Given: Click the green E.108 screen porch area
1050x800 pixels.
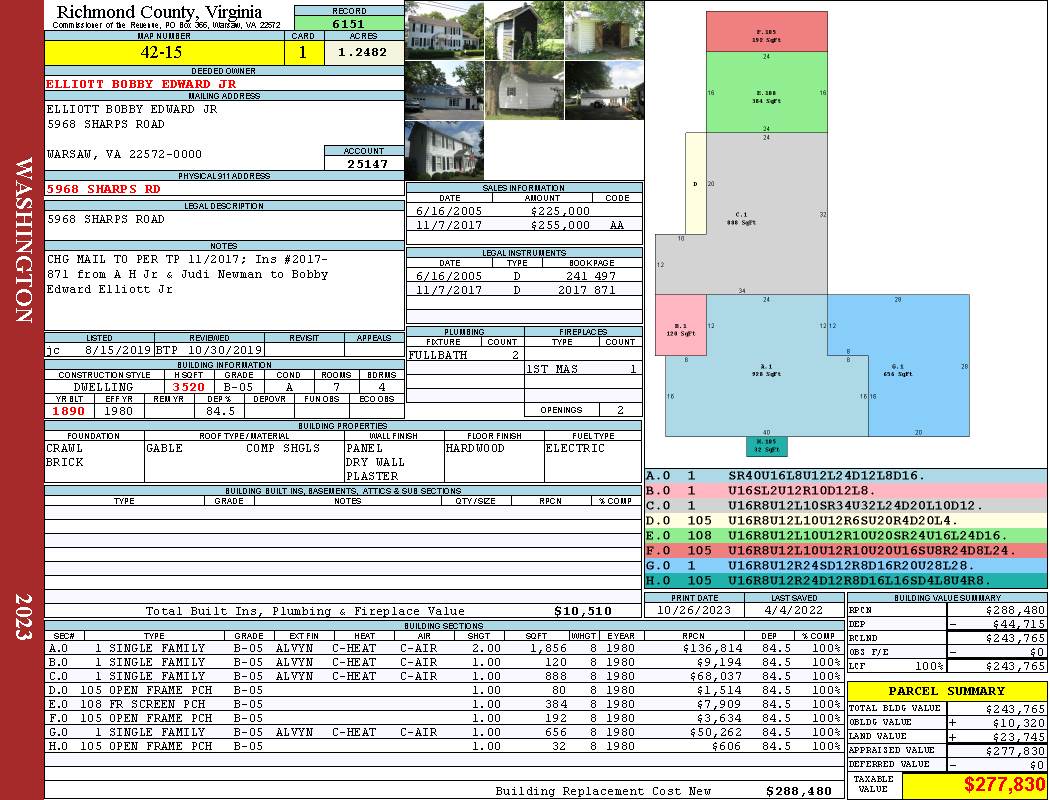Looking at the screenshot, I should (766, 92).
